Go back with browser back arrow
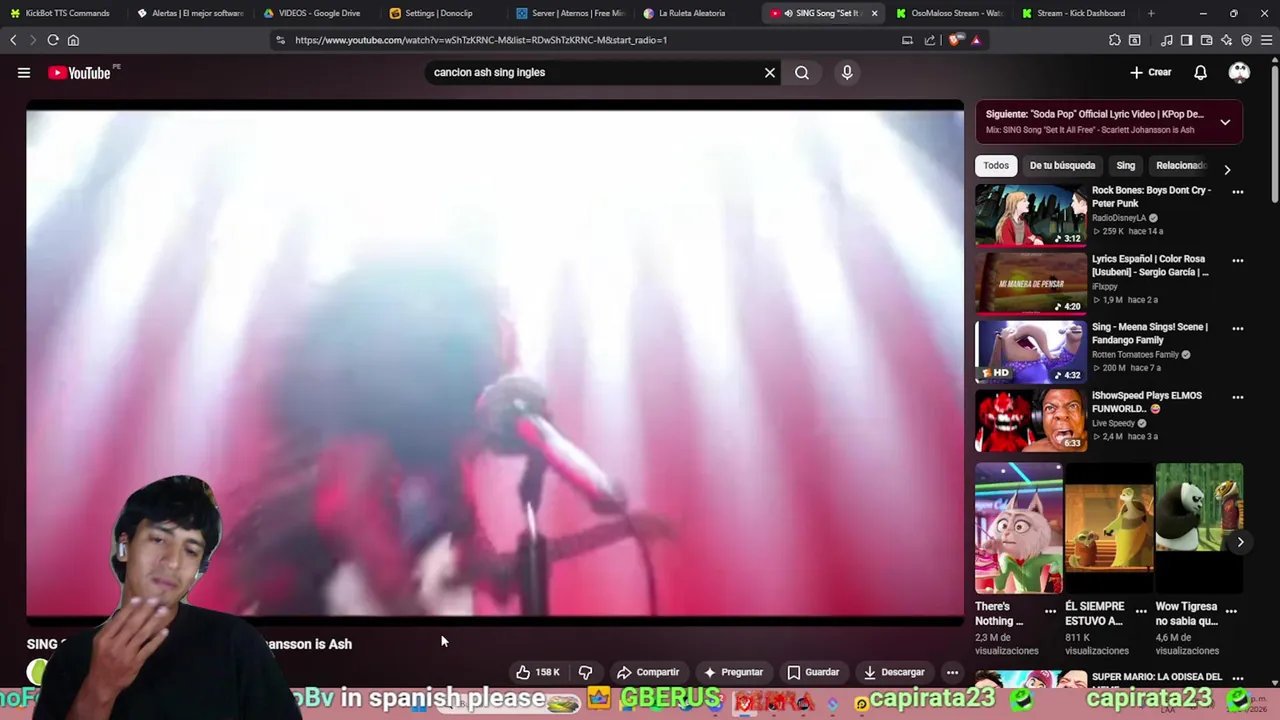The width and height of the screenshot is (1280, 720). pyautogui.click(x=13, y=40)
